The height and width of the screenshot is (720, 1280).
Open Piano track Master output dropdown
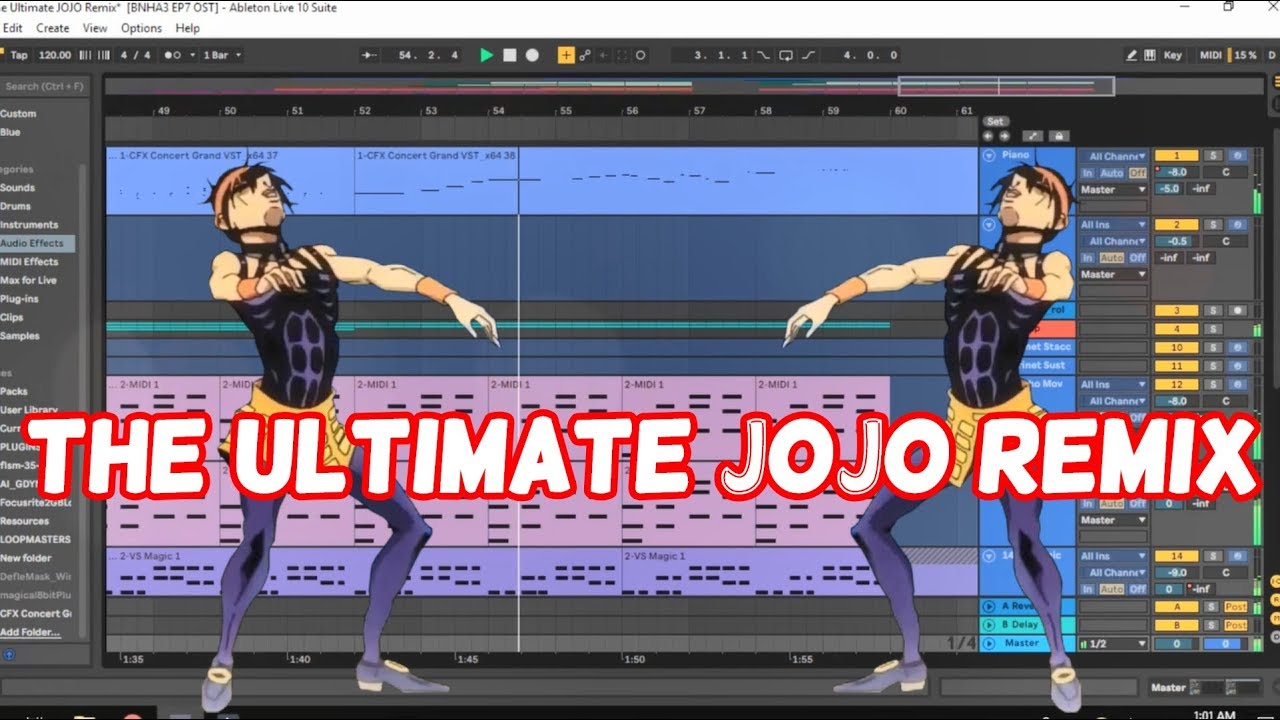coord(1113,190)
